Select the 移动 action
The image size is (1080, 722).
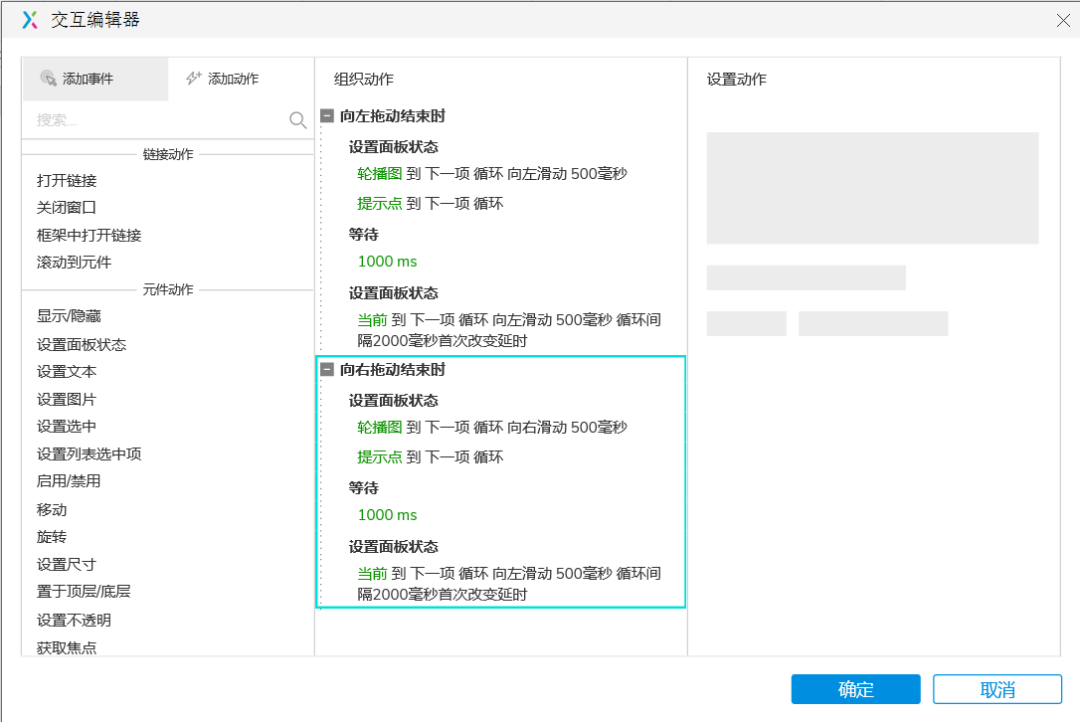point(52,510)
